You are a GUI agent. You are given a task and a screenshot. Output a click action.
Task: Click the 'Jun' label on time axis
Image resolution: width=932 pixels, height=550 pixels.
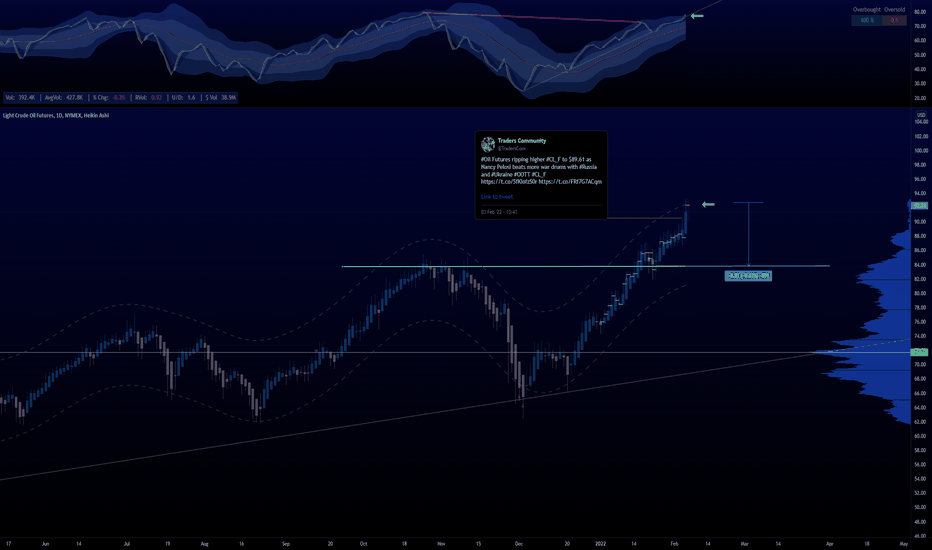[45, 543]
